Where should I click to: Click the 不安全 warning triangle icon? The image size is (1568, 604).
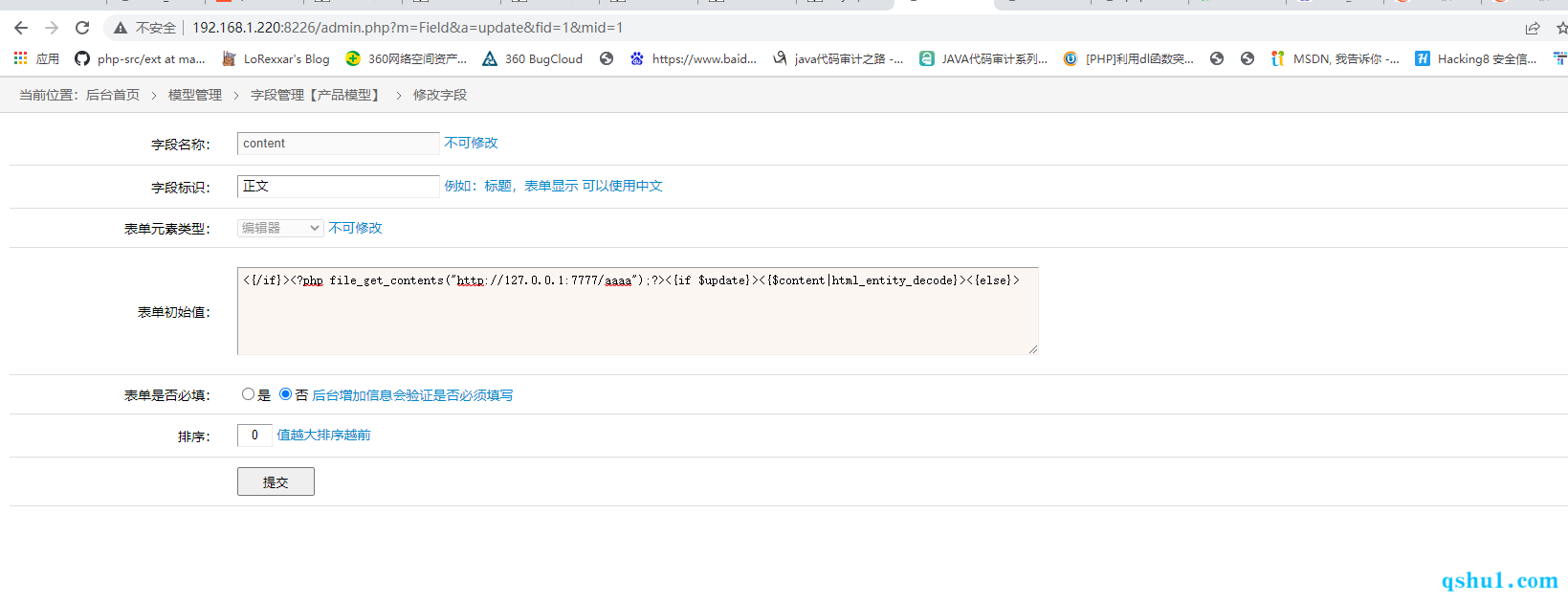click(x=121, y=28)
